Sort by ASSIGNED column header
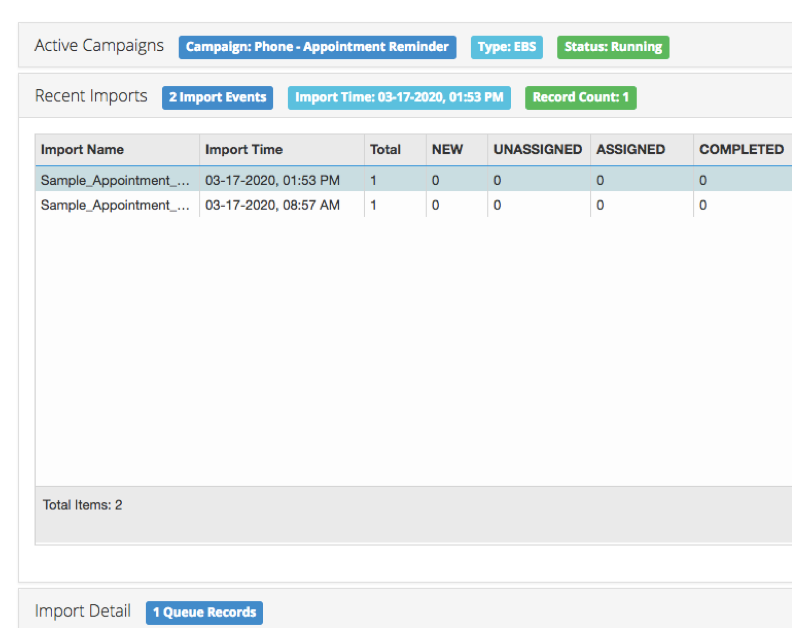808x643 pixels. click(642, 150)
